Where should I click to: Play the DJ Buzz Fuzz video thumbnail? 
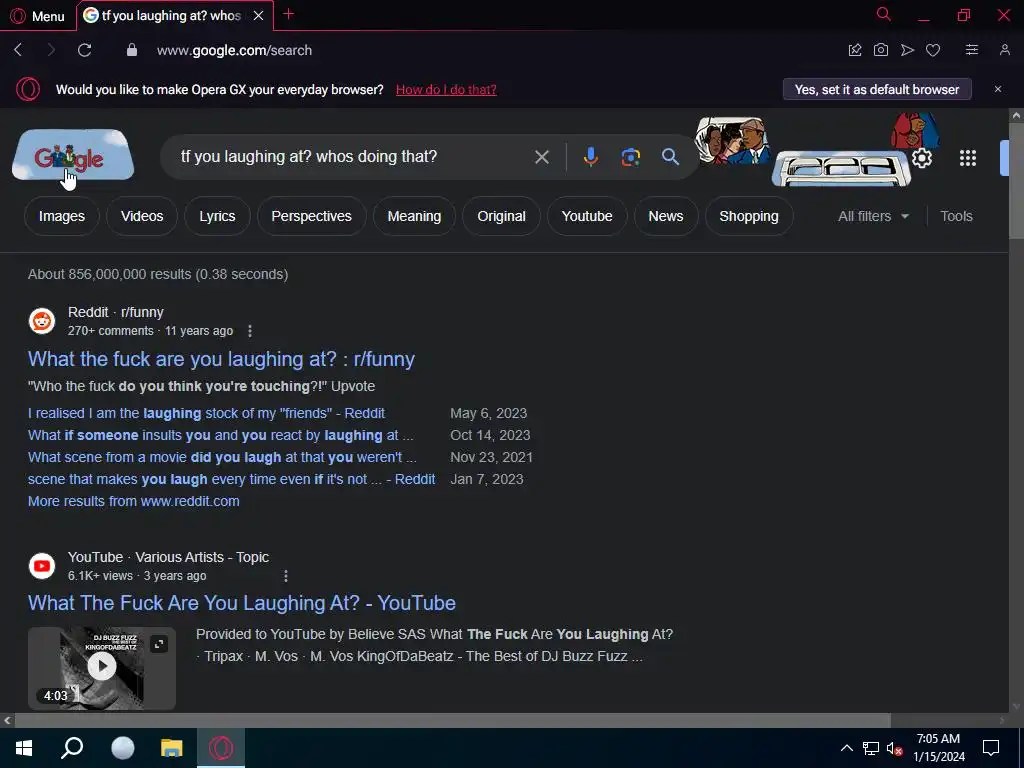coord(102,667)
